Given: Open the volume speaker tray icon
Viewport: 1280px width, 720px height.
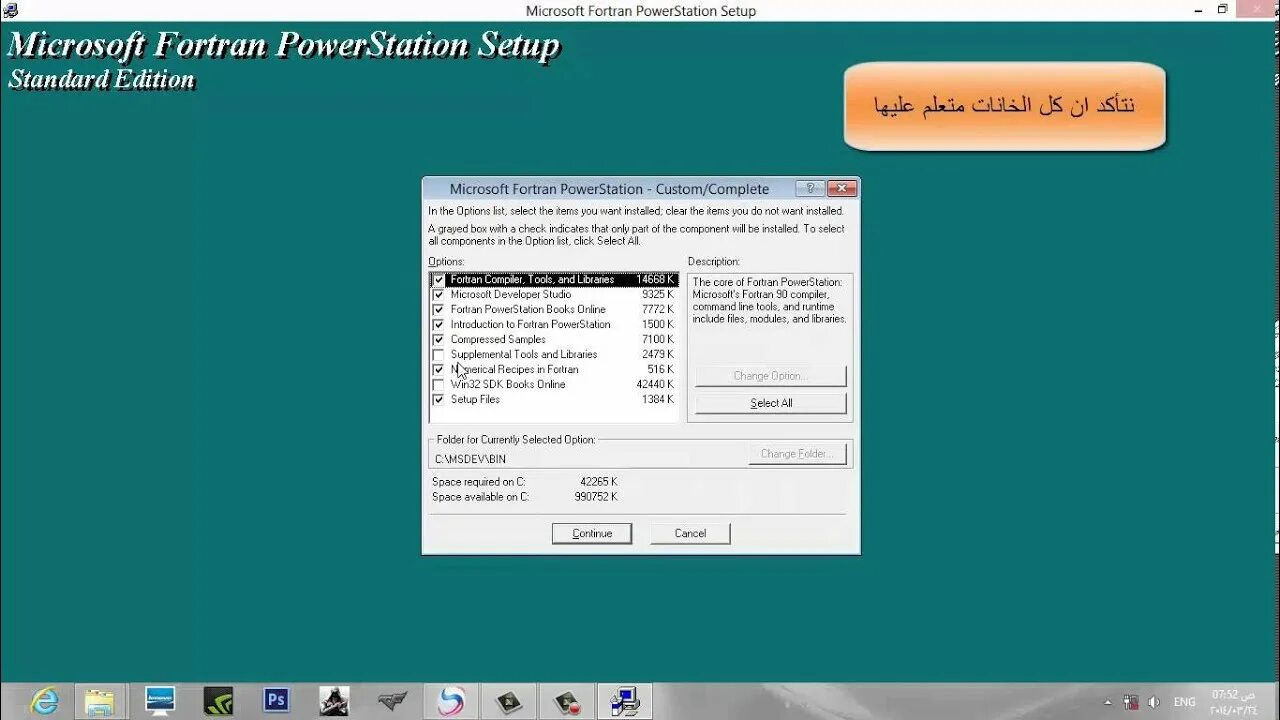Looking at the screenshot, I should point(1154,702).
